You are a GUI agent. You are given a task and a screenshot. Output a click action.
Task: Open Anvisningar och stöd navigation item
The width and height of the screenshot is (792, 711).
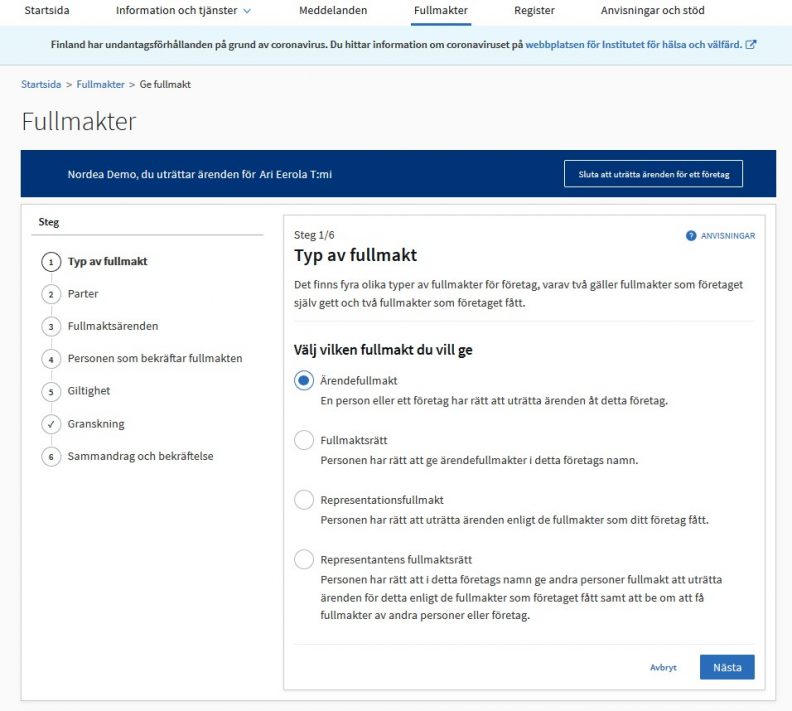[652, 10]
